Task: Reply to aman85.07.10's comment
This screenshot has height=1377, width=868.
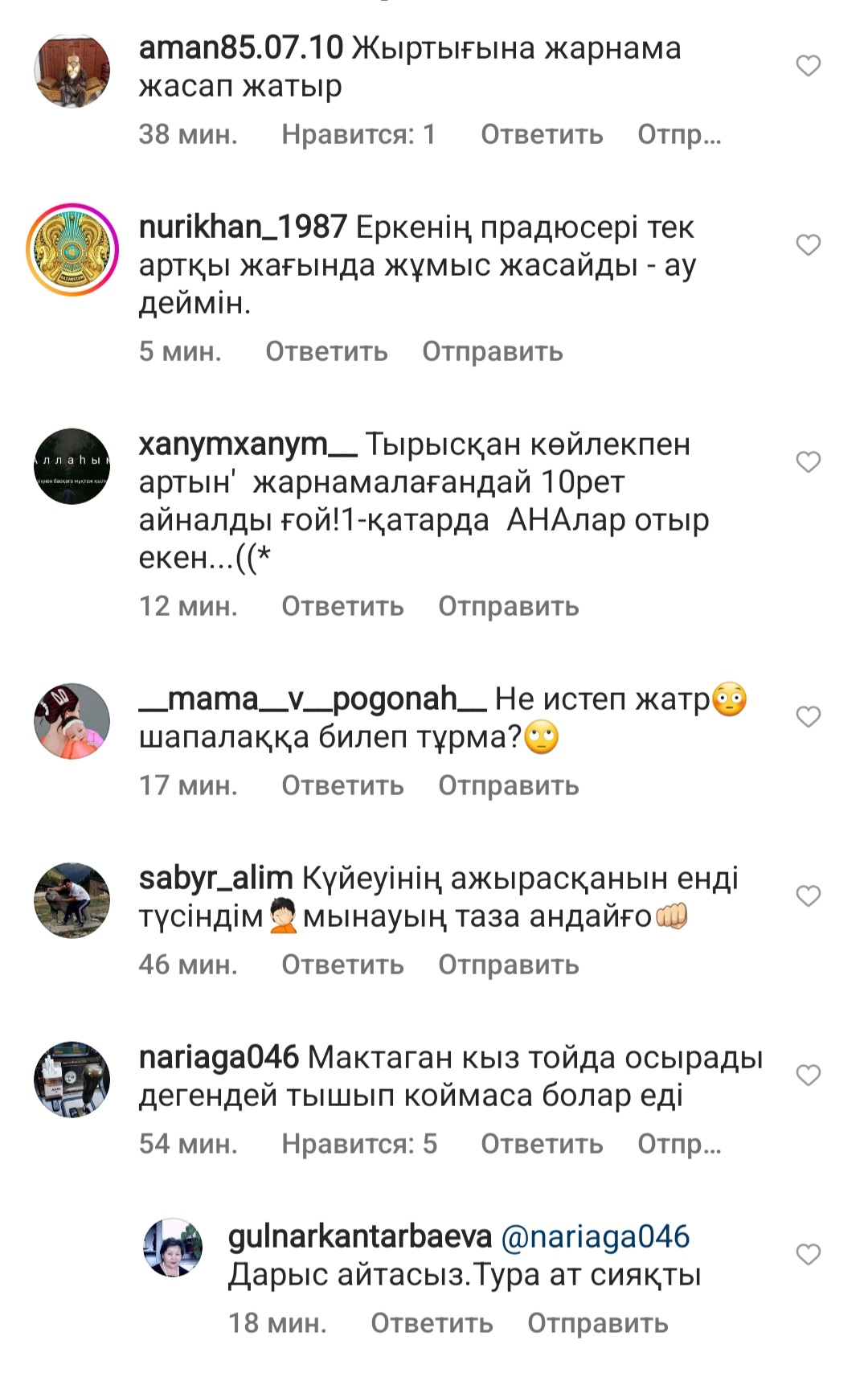Action: [542, 134]
